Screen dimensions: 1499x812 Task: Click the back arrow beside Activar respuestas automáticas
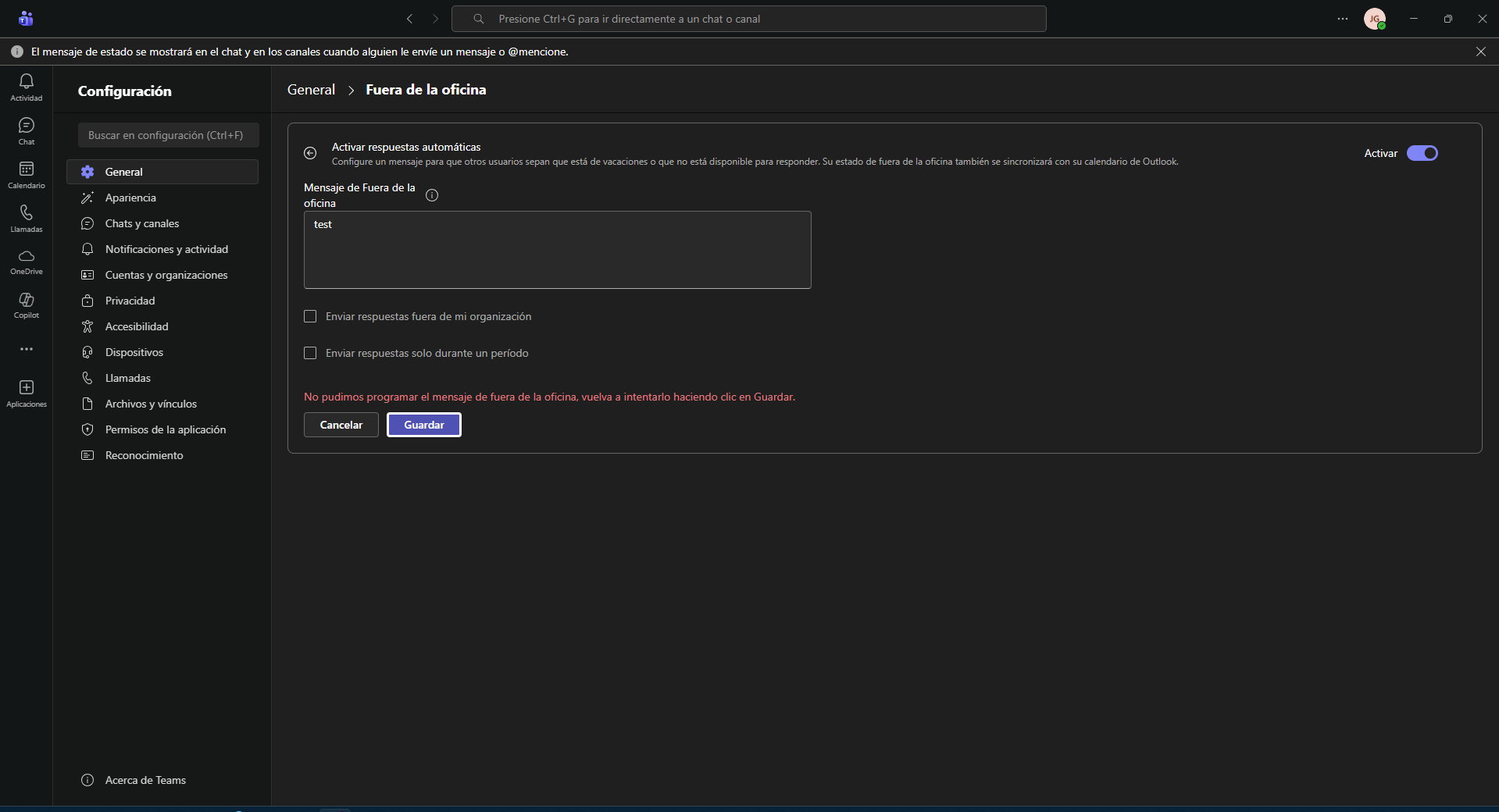tap(310, 153)
